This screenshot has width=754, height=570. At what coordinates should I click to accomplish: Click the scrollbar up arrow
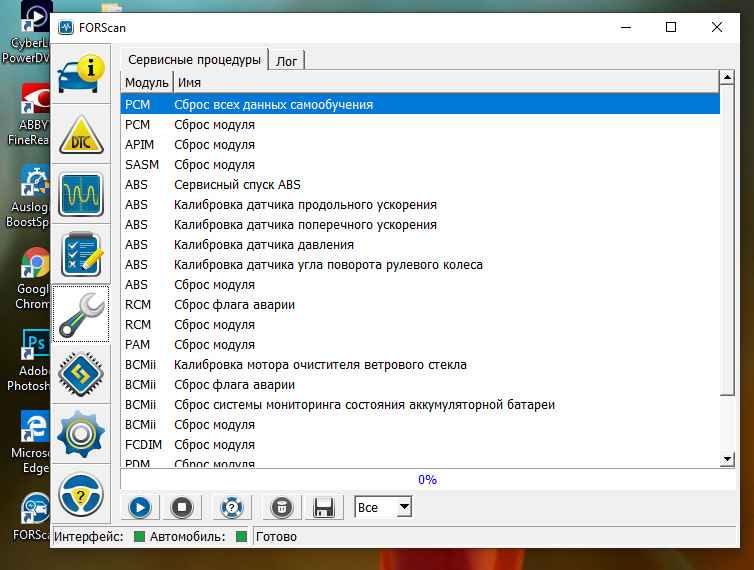[x=727, y=77]
